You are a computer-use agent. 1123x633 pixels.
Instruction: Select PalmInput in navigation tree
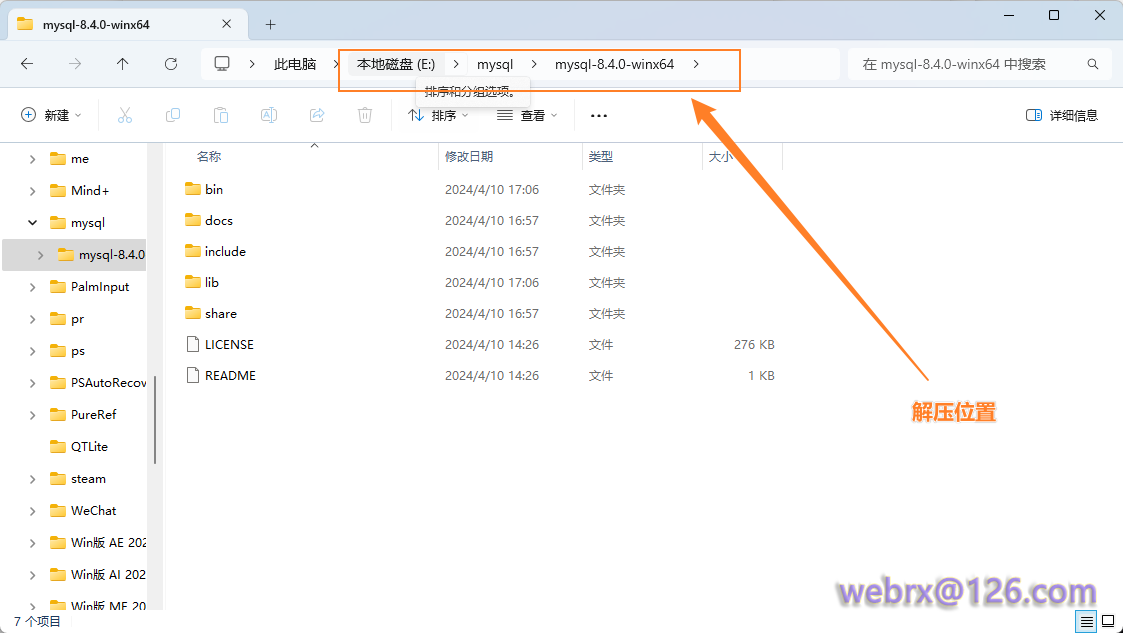click(x=100, y=286)
